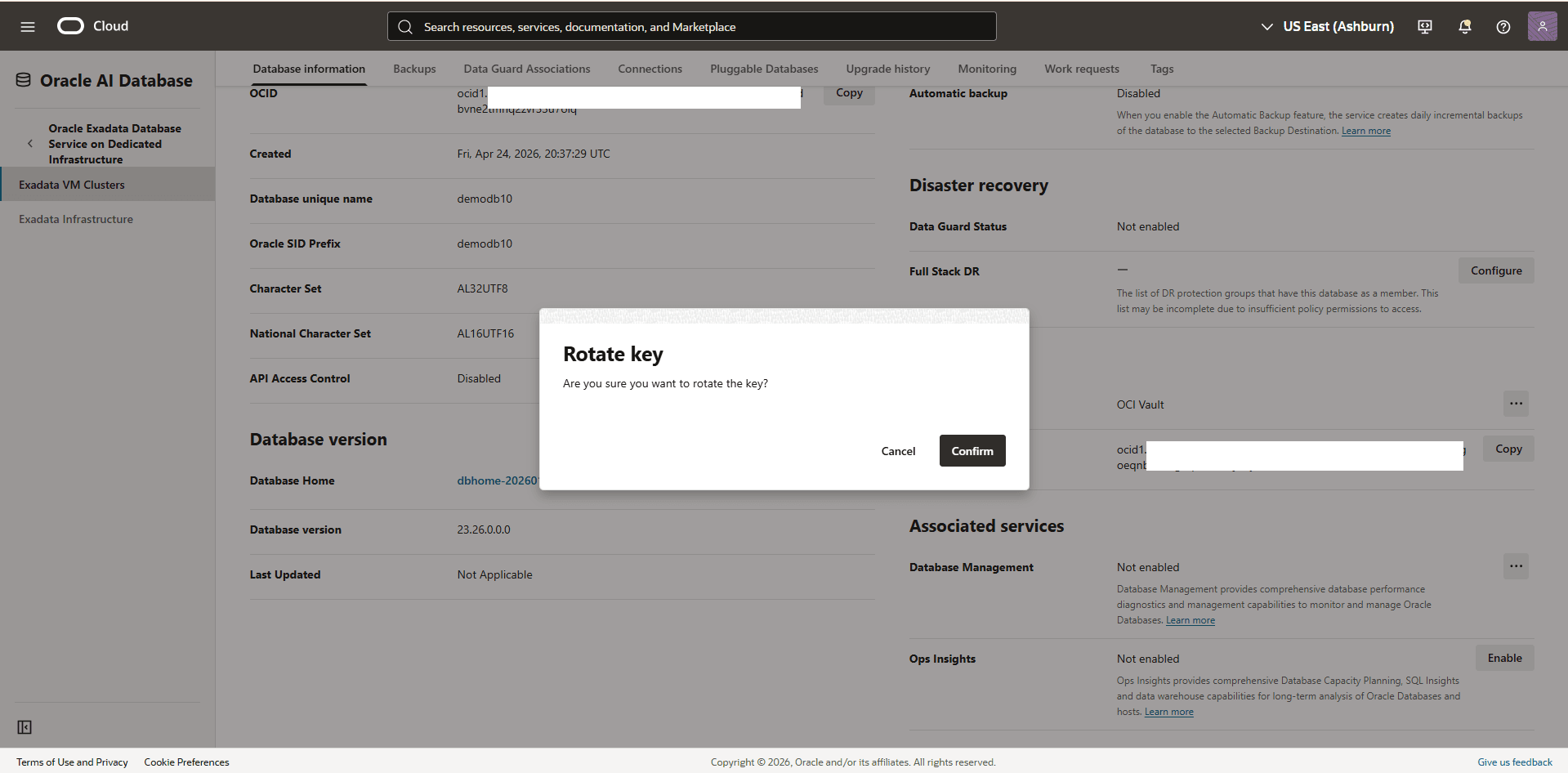1568x773 pixels.
Task: Click the database version 23.26.0.0.0
Action: click(484, 529)
